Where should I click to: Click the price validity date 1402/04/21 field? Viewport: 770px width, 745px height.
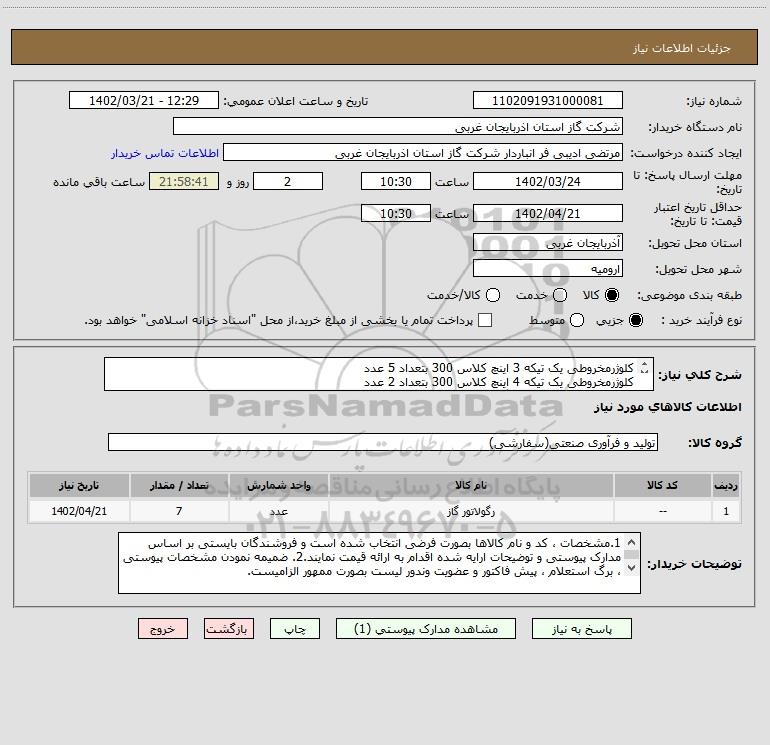548,213
